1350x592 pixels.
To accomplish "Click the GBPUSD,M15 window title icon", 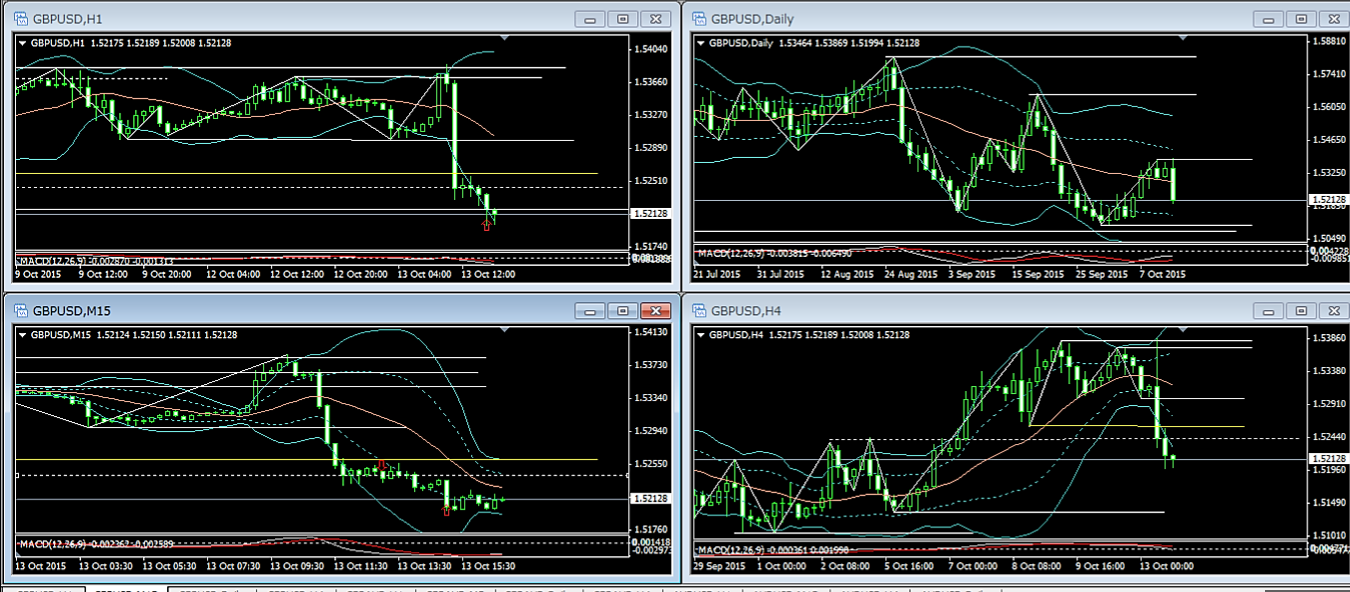I will tap(20, 311).
